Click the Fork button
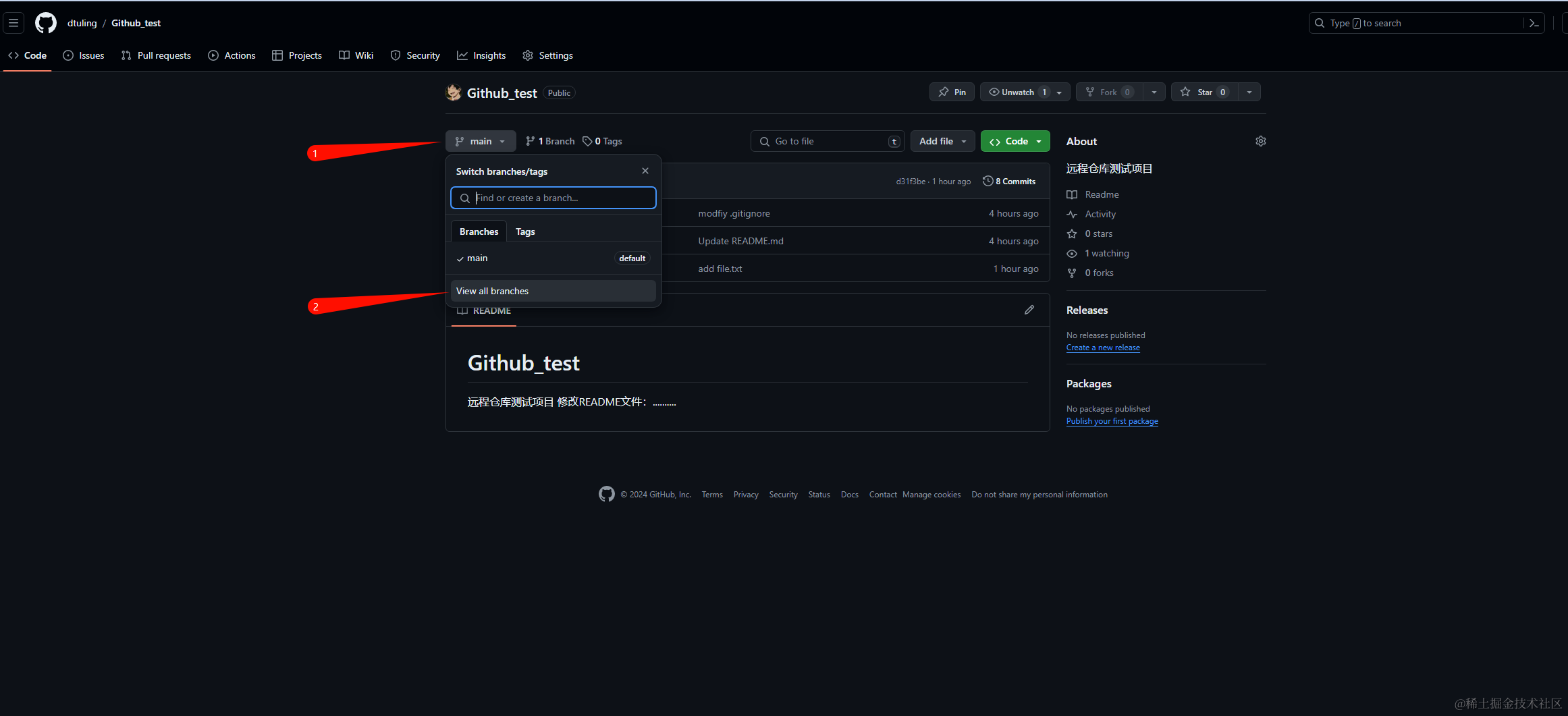Screen dimensions: 1568x716 [x=1109, y=92]
